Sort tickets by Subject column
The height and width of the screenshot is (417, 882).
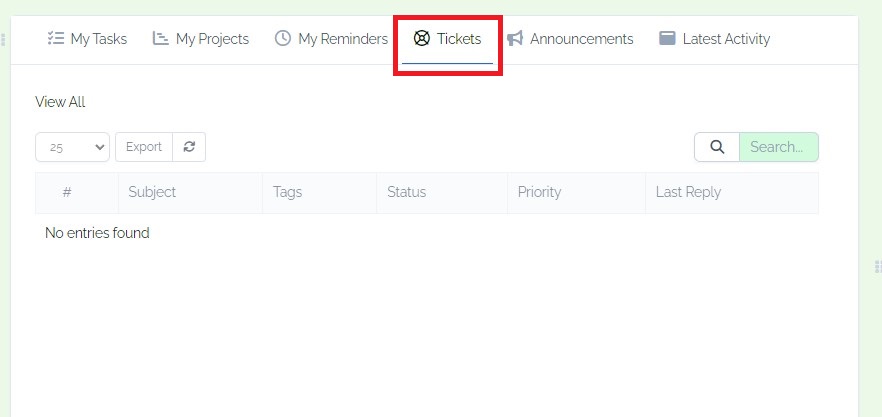tap(190, 192)
